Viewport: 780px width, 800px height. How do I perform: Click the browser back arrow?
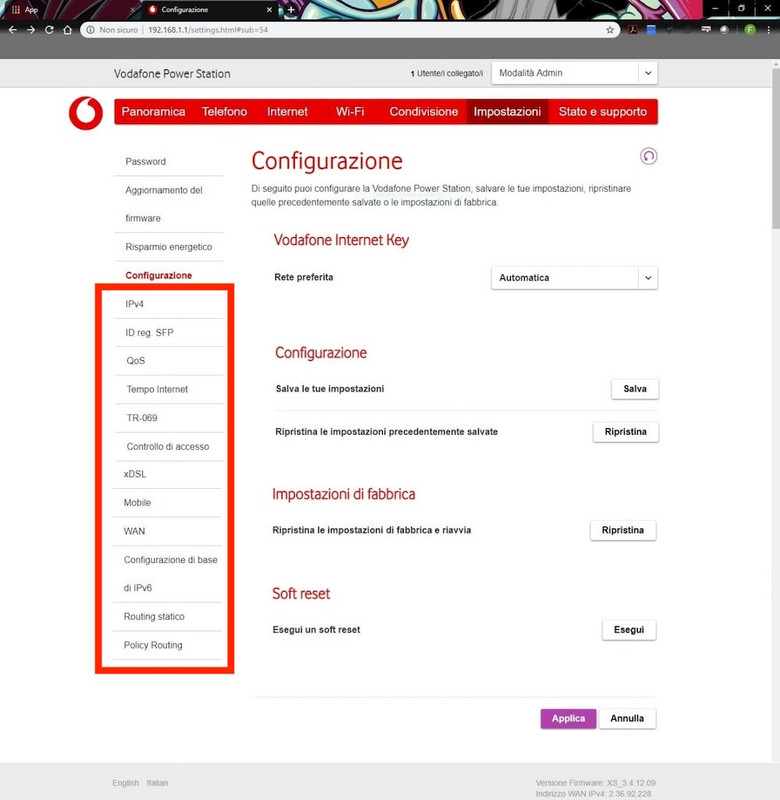(x=13, y=30)
